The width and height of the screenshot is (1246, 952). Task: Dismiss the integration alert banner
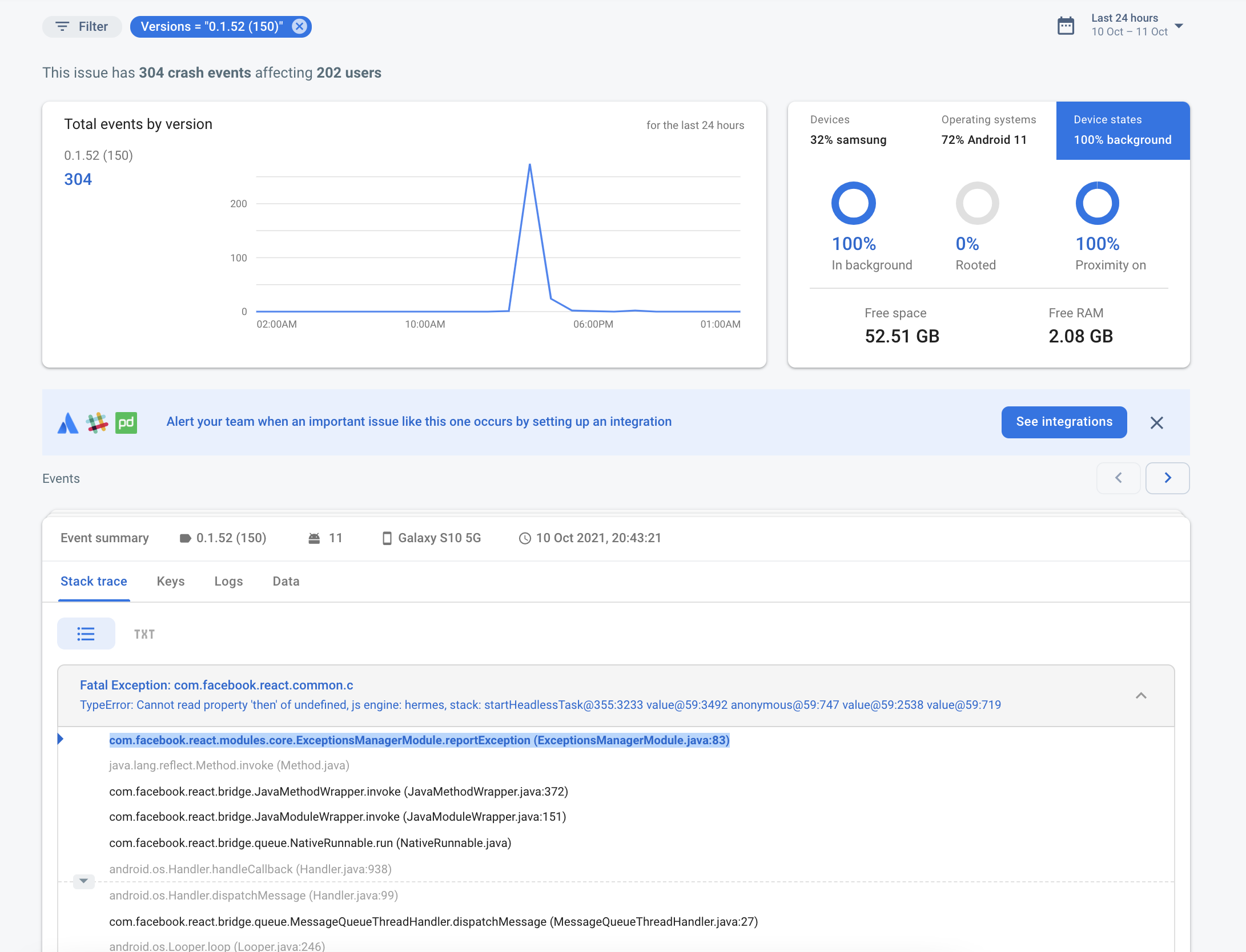pos(1156,422)
